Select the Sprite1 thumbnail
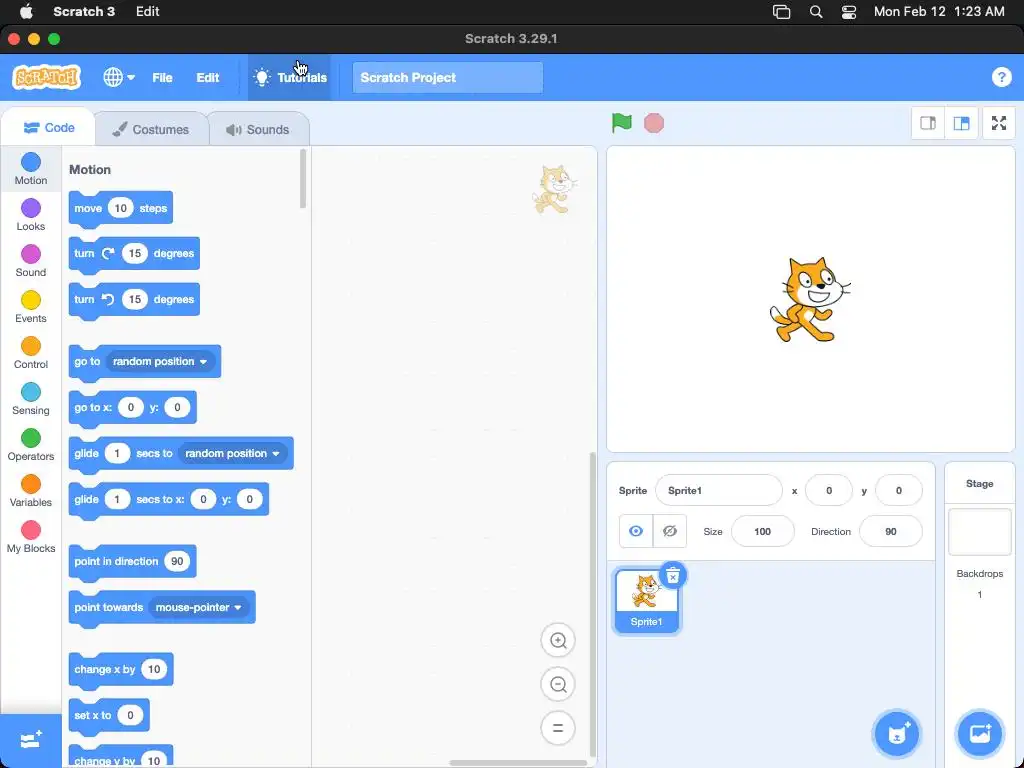 pos(647,601)
